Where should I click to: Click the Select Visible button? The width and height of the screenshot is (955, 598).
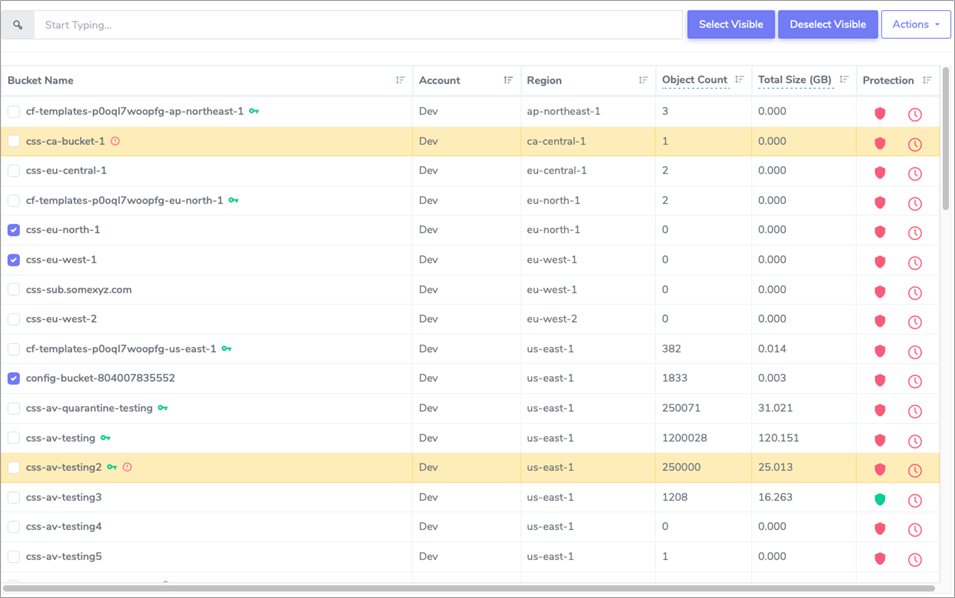730,24
